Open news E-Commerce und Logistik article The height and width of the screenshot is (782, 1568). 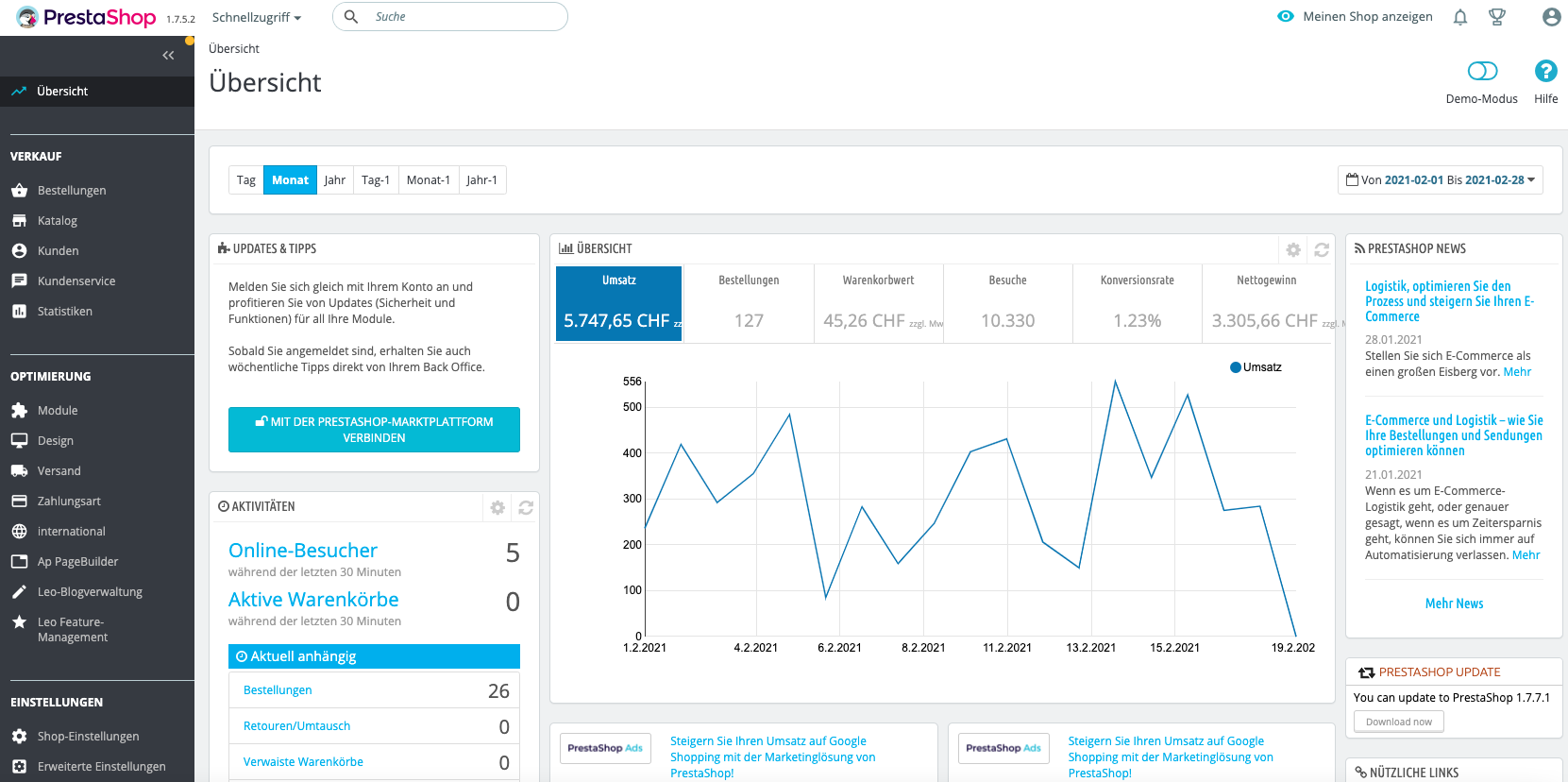pyautogui.click(x=1454, y=435)
